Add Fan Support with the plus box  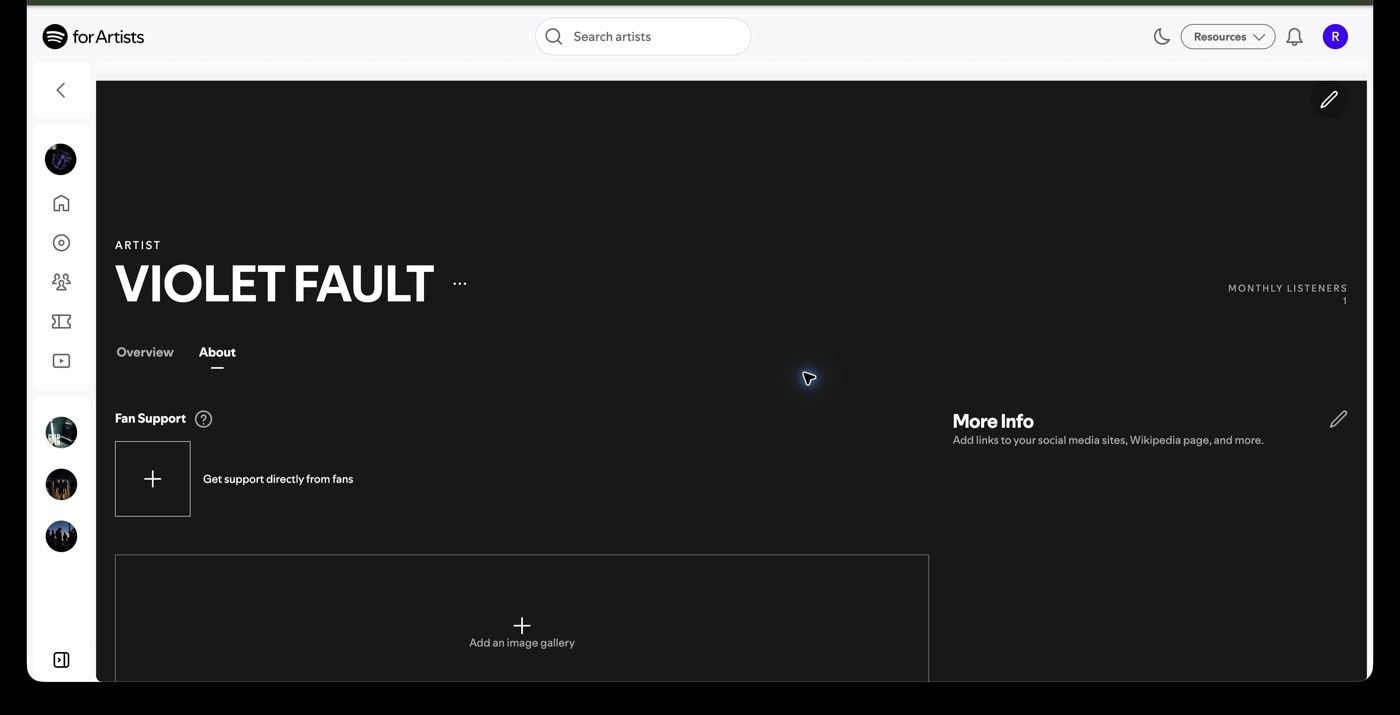click(153, 479)
